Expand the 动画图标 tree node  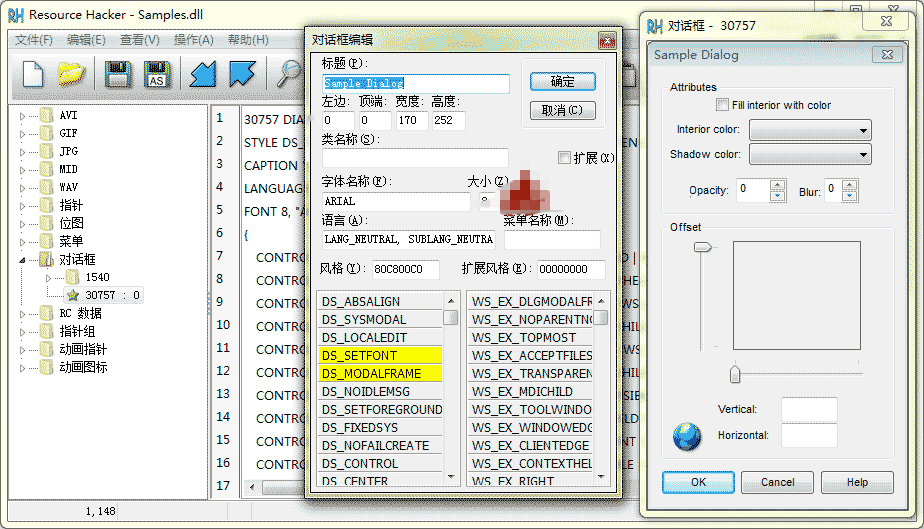[22, 368]
